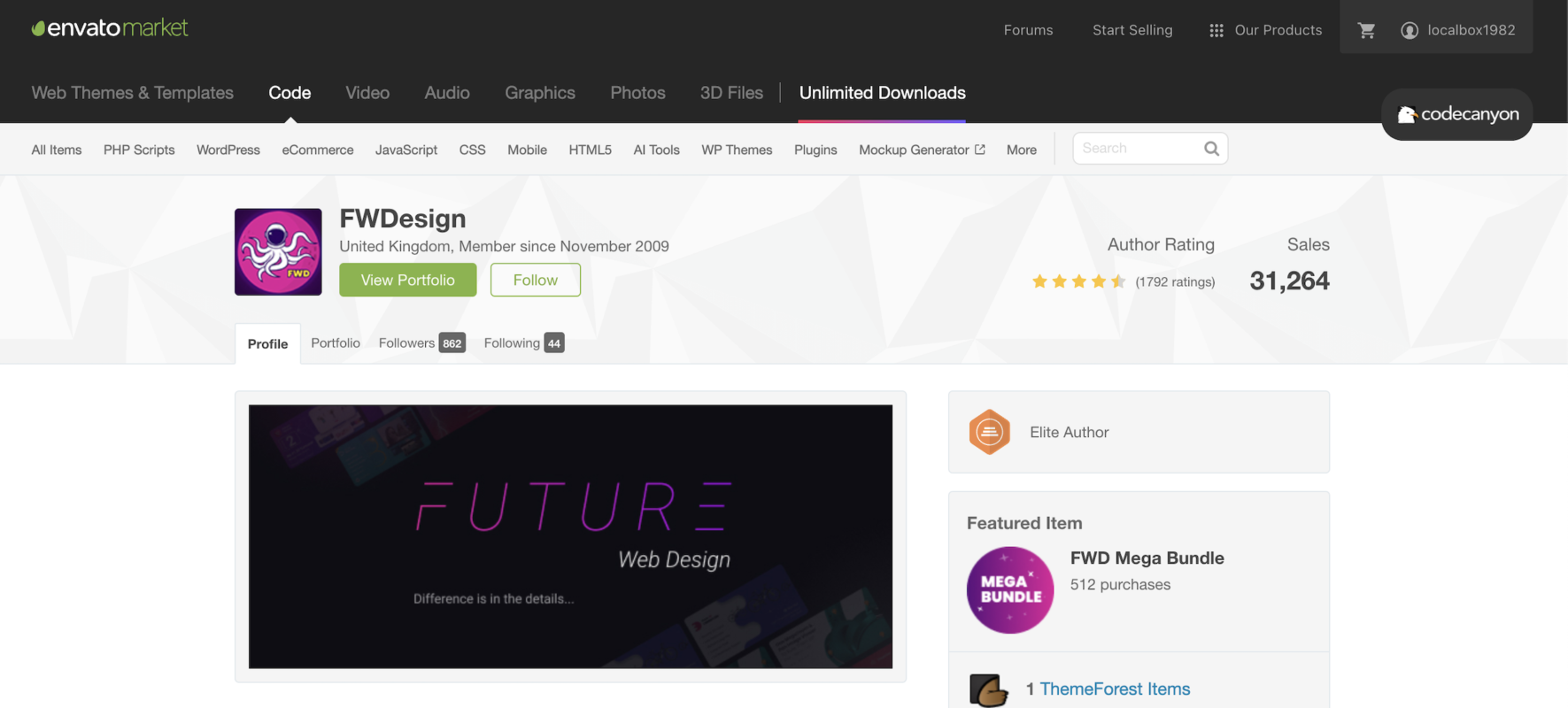Open the shopping cart icon
Screen dimensions: 1568x708
1366,30
